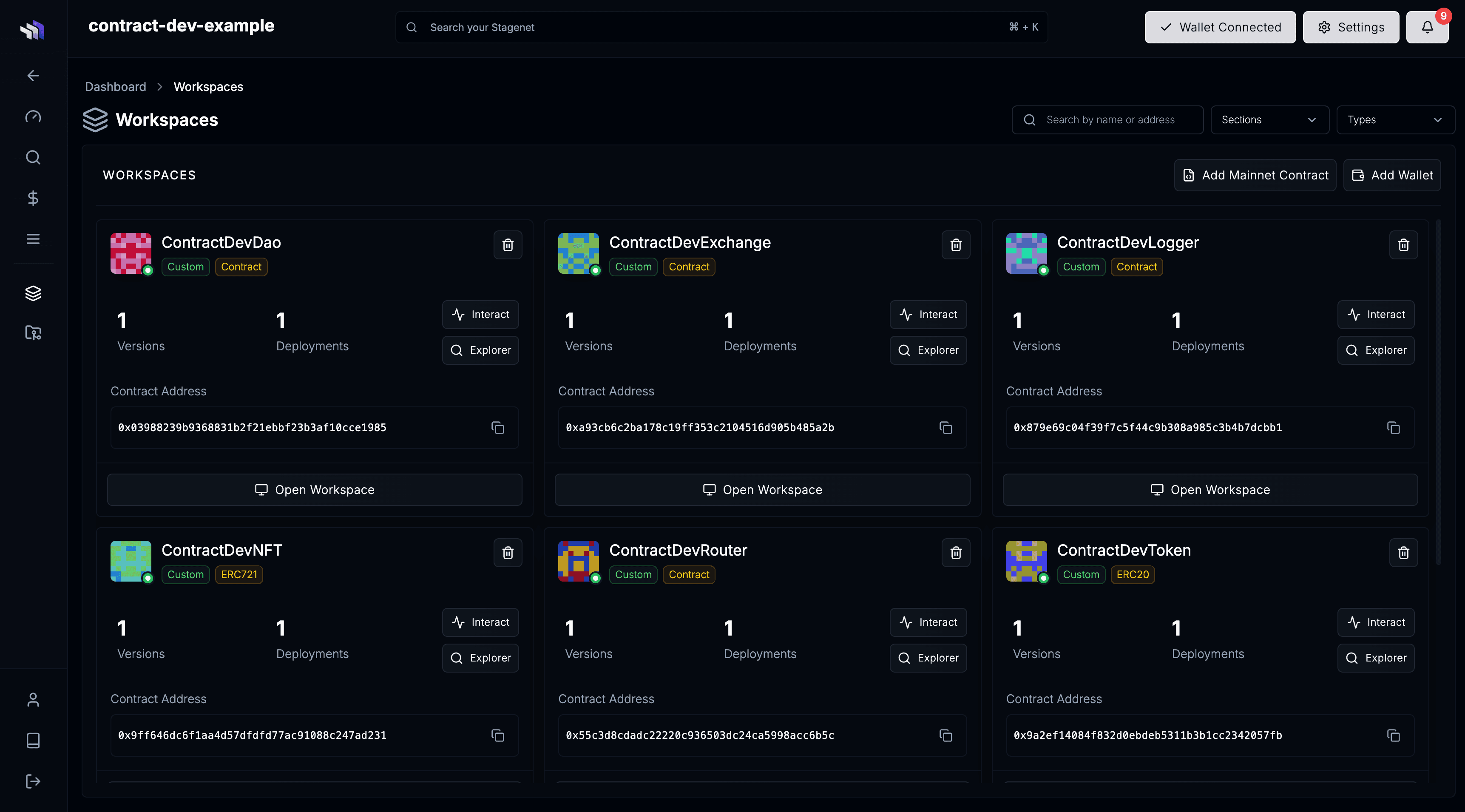Click the back arrow in the sidebar
Viewport: 1465px width, 812px height.
click(33, 76)
